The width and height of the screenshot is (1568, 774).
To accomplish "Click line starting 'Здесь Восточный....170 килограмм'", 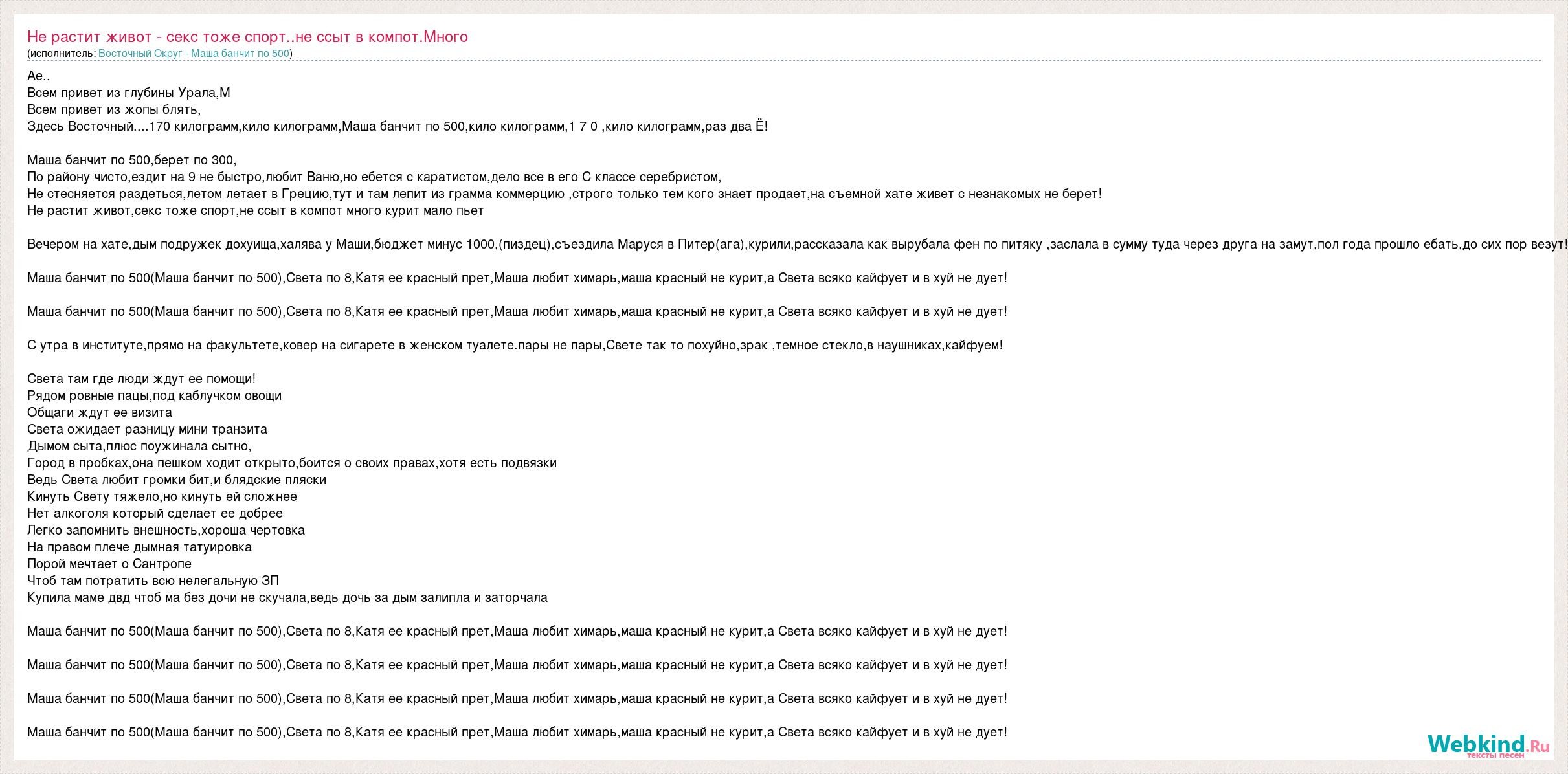I will pyautogui.click(x=398, y=126).
